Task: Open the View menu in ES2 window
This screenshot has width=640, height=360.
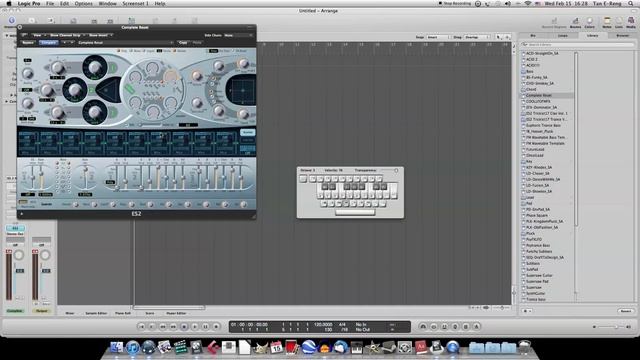Action: 39,35
